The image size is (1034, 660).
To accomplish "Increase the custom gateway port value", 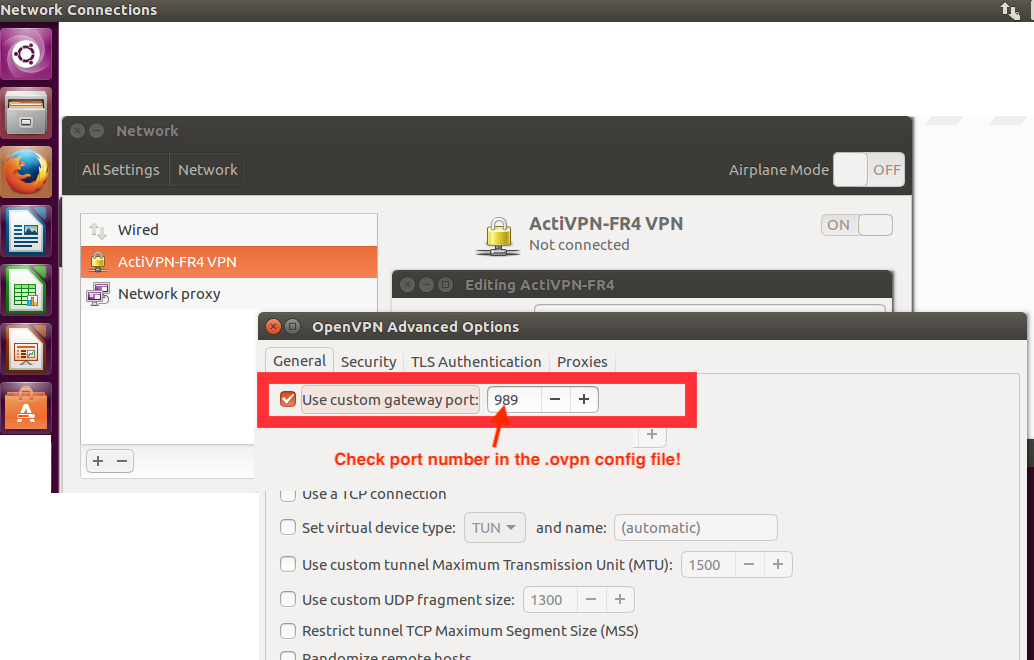I will [x=584, y=400].
